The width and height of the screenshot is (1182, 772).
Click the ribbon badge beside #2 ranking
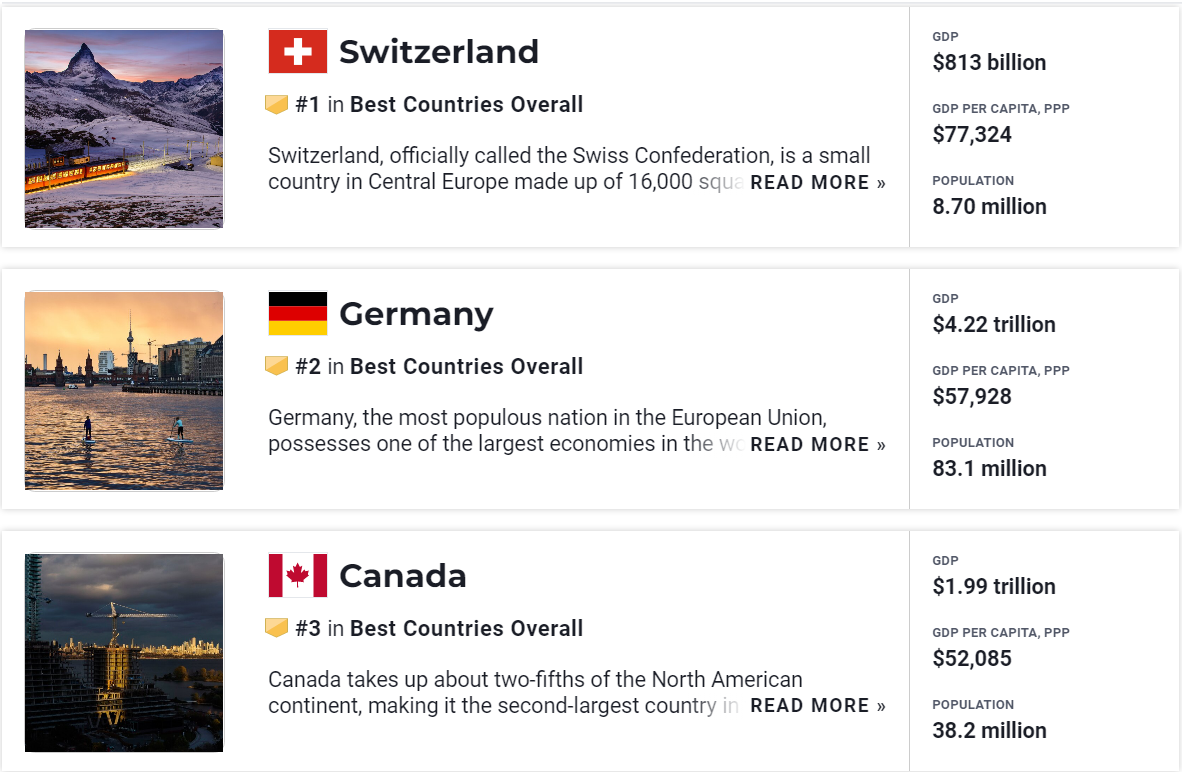[277, 366]
